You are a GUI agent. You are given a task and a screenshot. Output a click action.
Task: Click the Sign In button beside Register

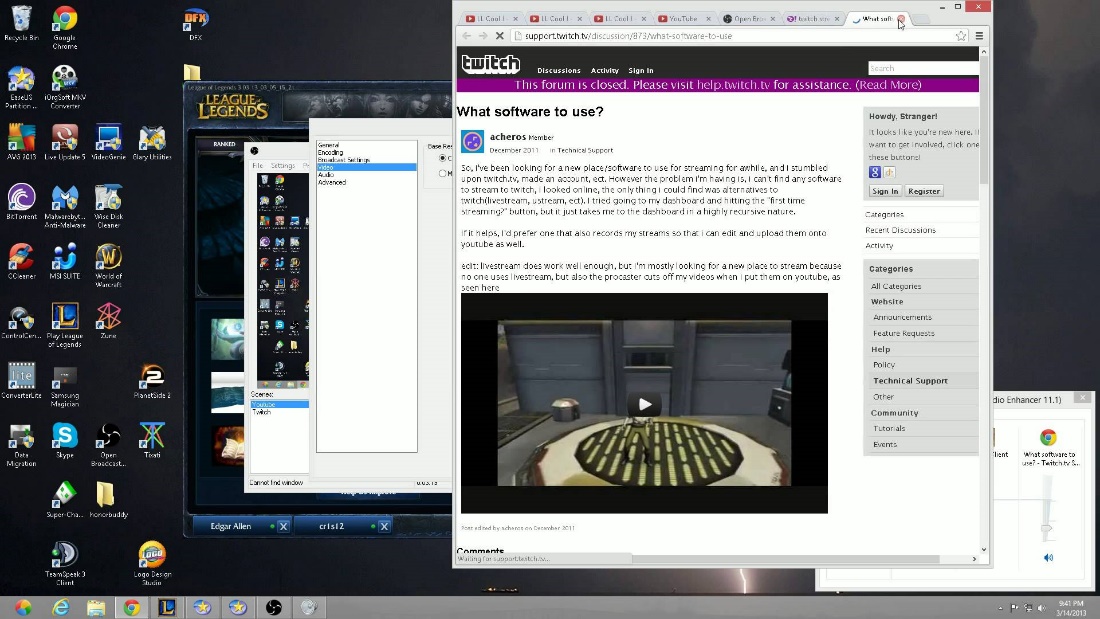coord(885,191)
